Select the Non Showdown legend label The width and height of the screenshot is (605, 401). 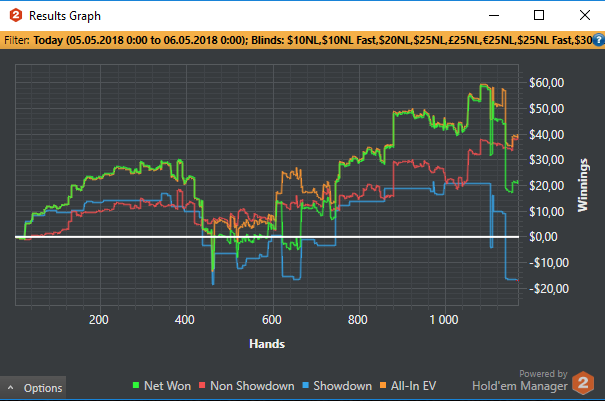click(252, 386)
